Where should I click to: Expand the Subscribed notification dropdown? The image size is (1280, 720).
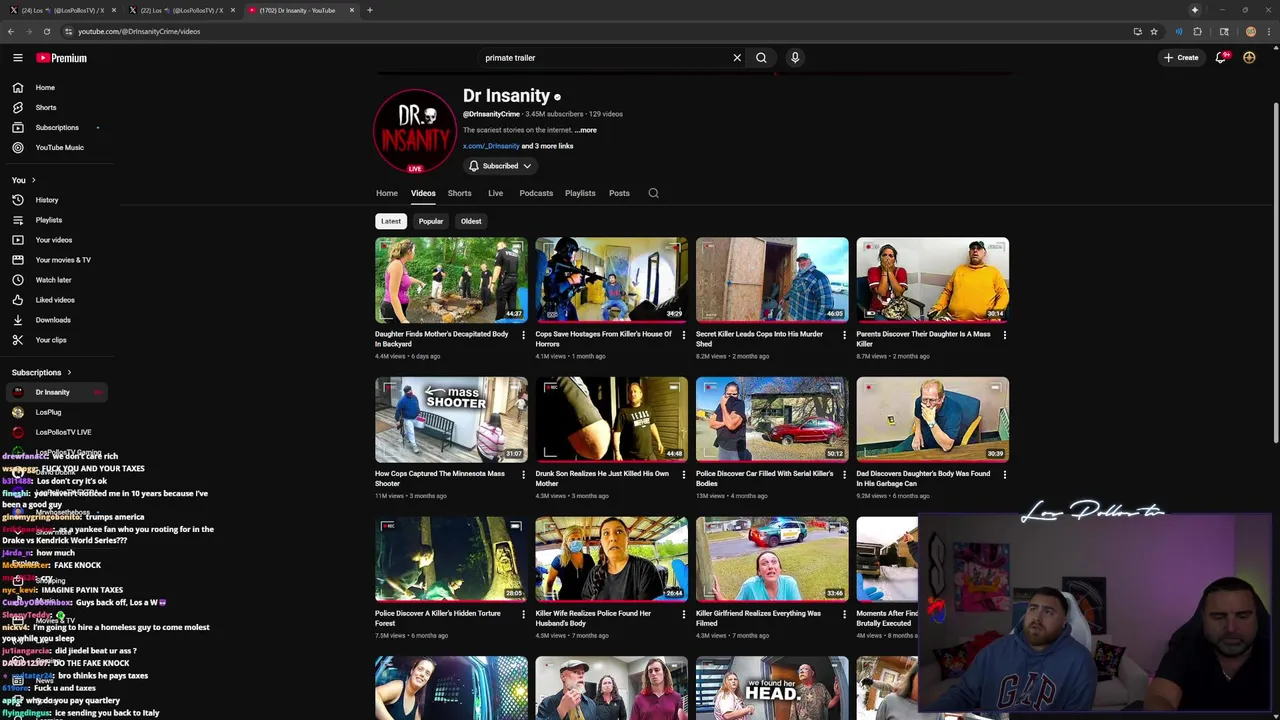(500, 166)
